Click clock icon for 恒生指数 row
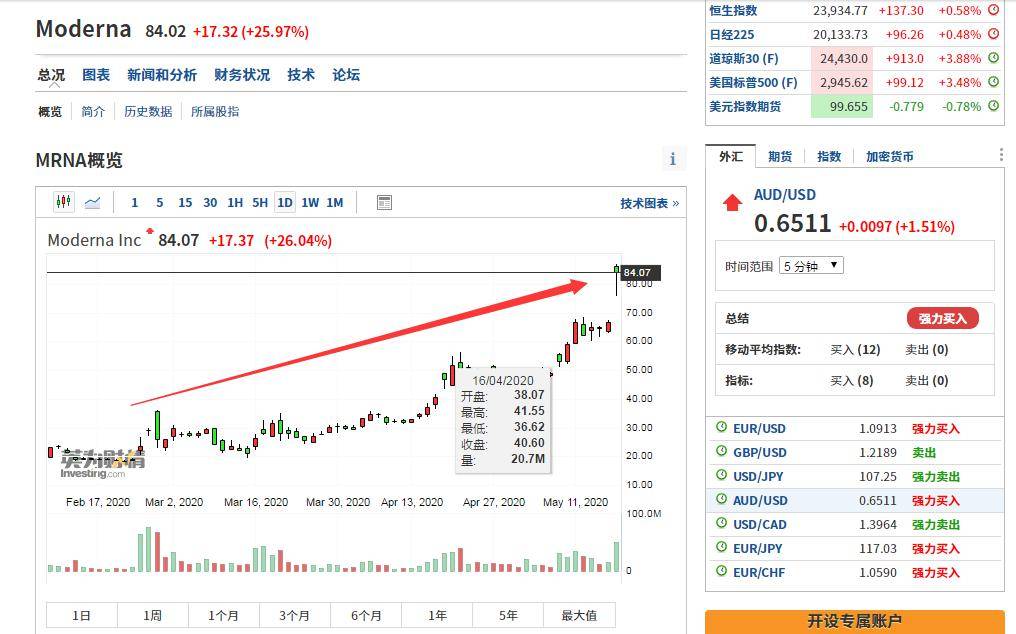This screenshot has width=1016, height=634. [x=993, y=10]
